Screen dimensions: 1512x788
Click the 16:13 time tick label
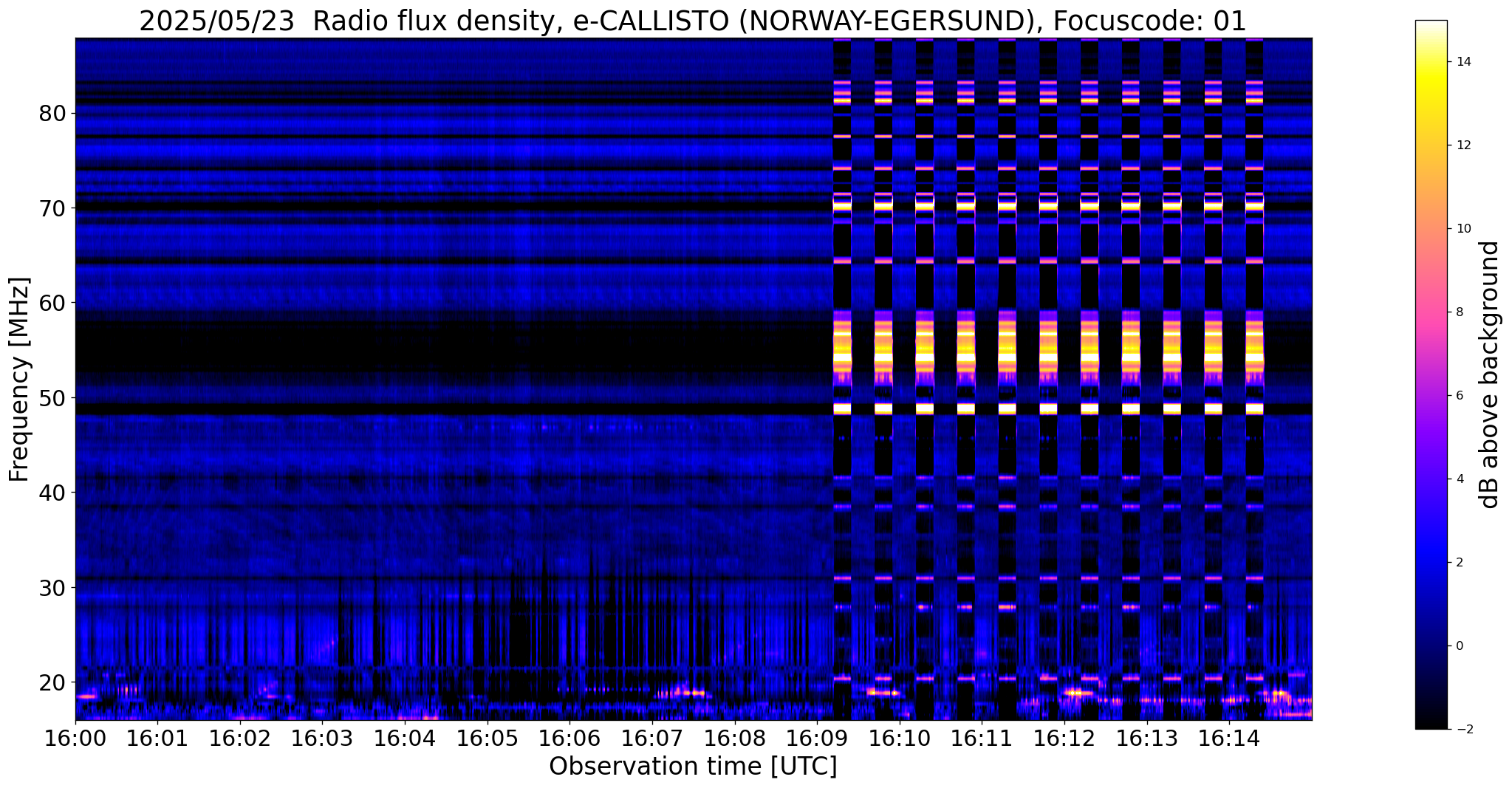coord(1146,739)
